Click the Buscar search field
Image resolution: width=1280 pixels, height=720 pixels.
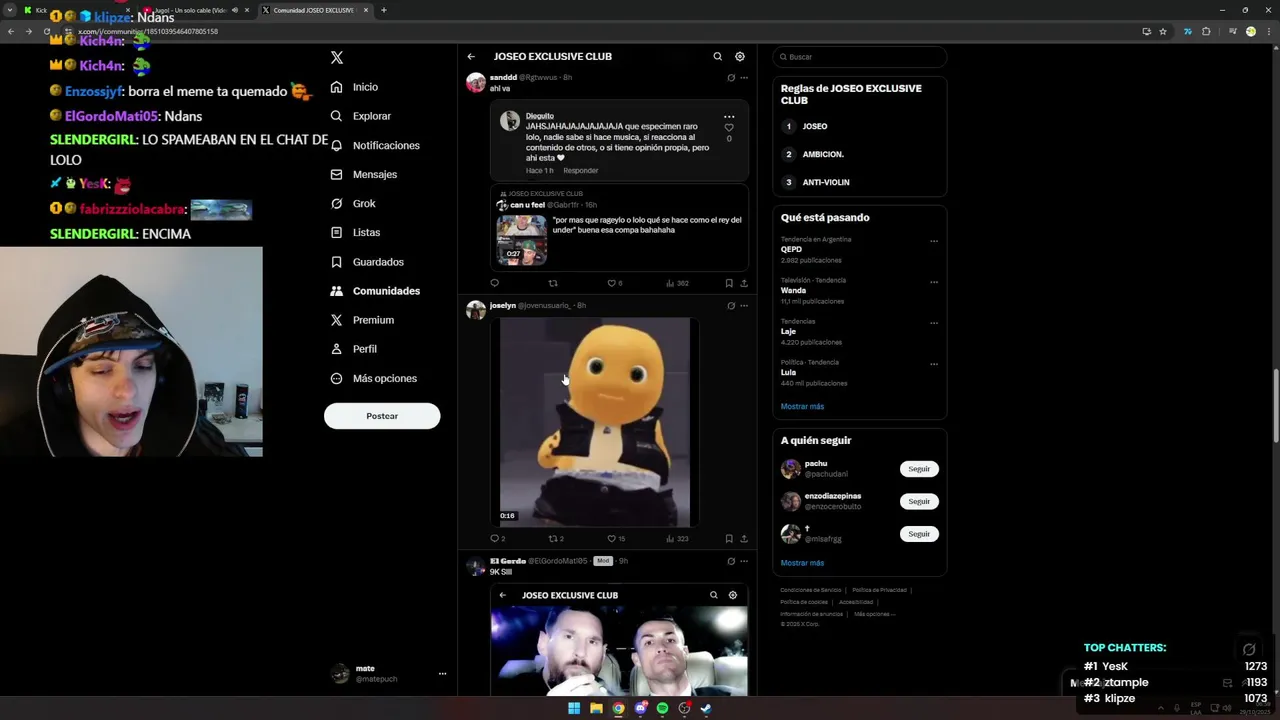859,57
